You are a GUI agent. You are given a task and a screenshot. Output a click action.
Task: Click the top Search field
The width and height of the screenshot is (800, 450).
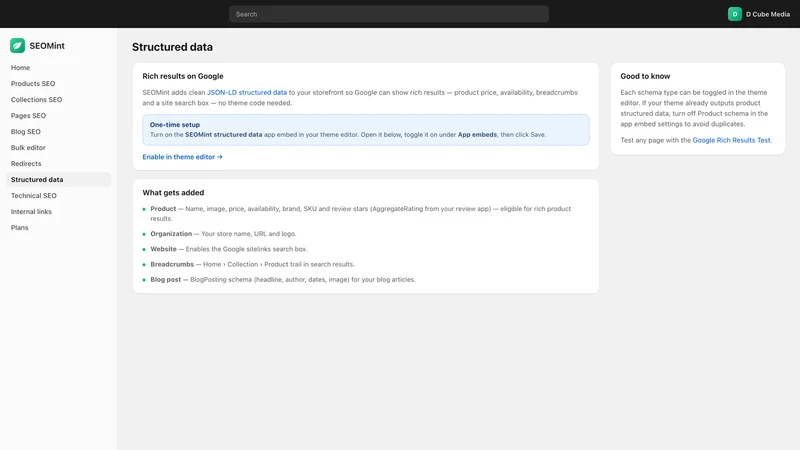coord(389,14)
